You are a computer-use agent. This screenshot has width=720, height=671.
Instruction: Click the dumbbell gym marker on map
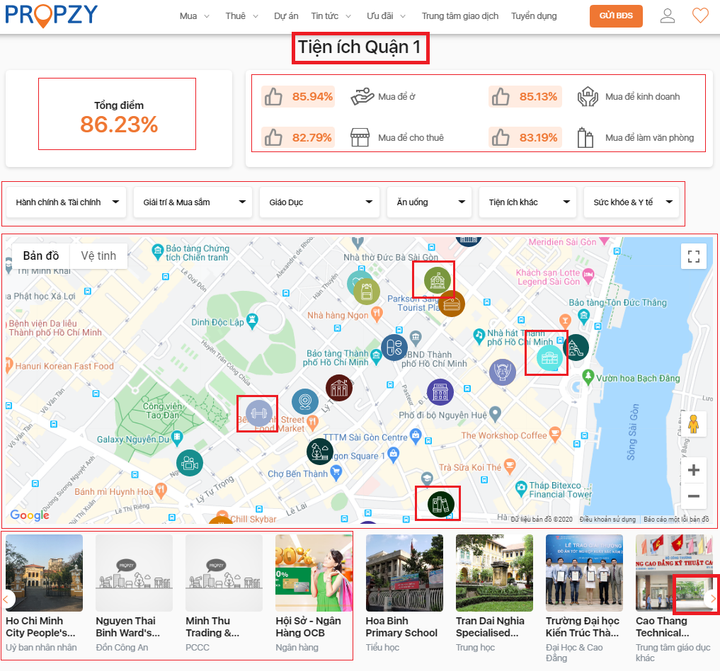pos(258,411)
